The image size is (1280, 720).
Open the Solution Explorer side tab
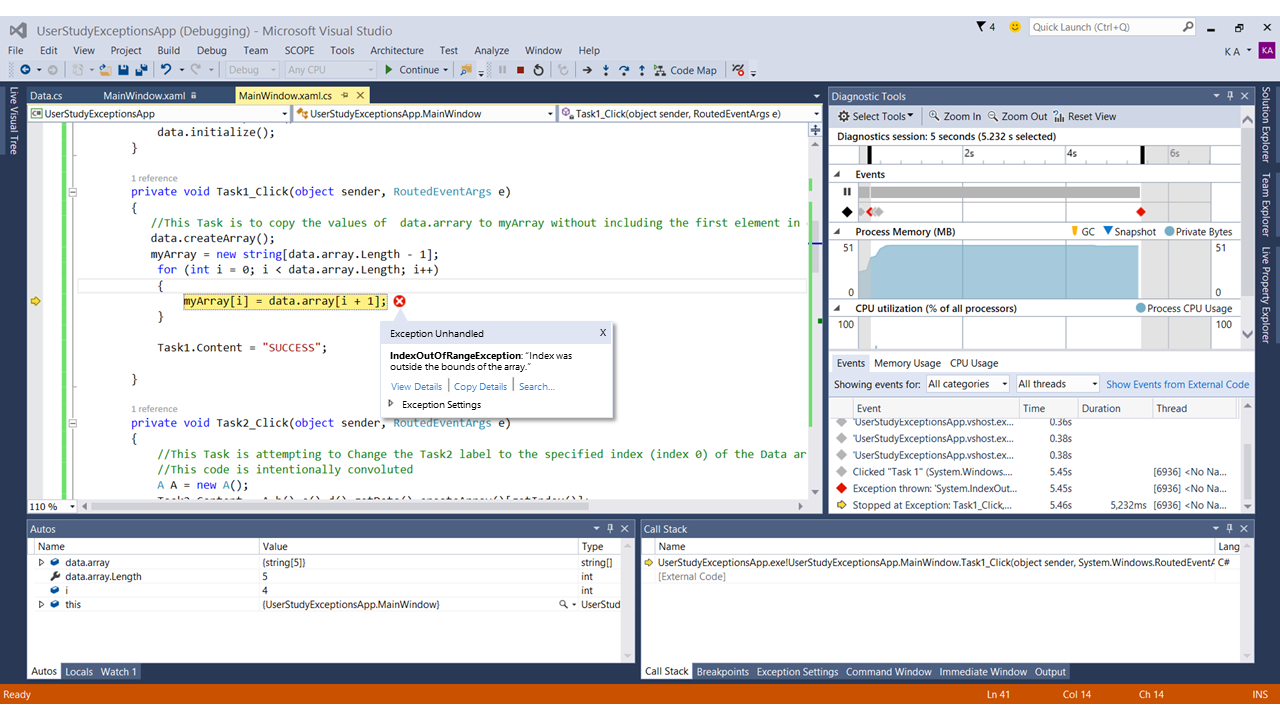click(x=1266, y=126)
